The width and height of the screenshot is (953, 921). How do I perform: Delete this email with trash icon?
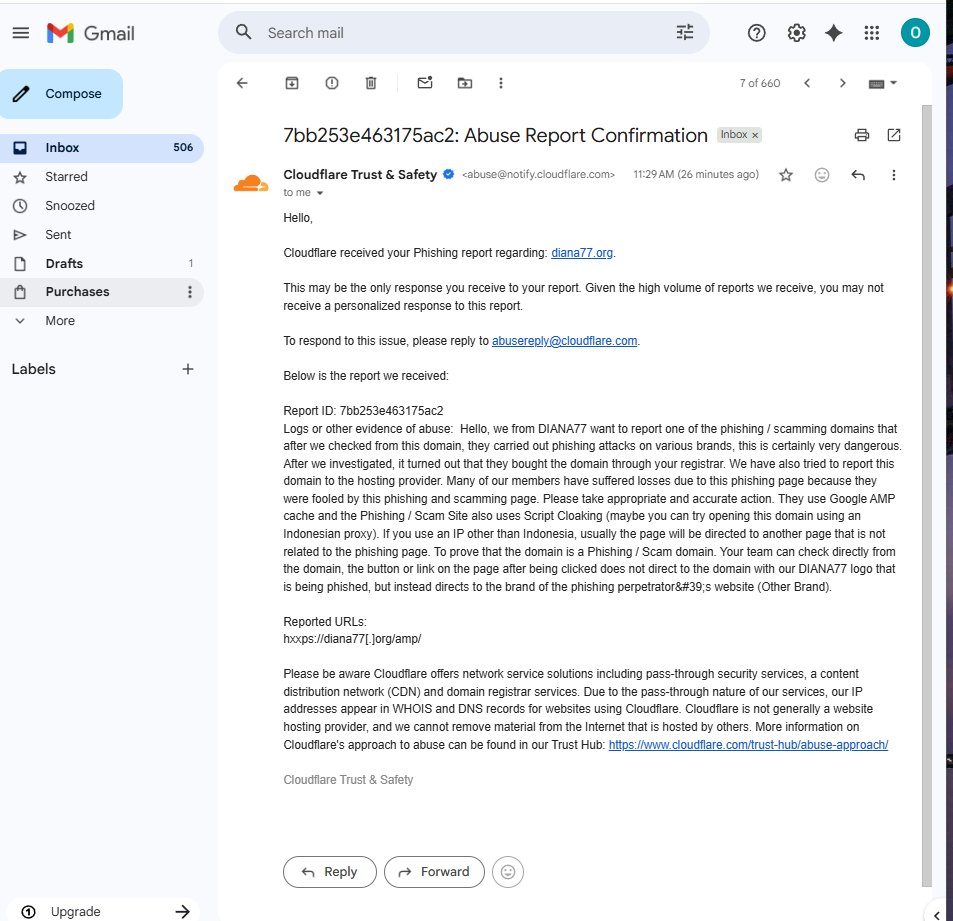pyautogui.click(x=371, y=83)
